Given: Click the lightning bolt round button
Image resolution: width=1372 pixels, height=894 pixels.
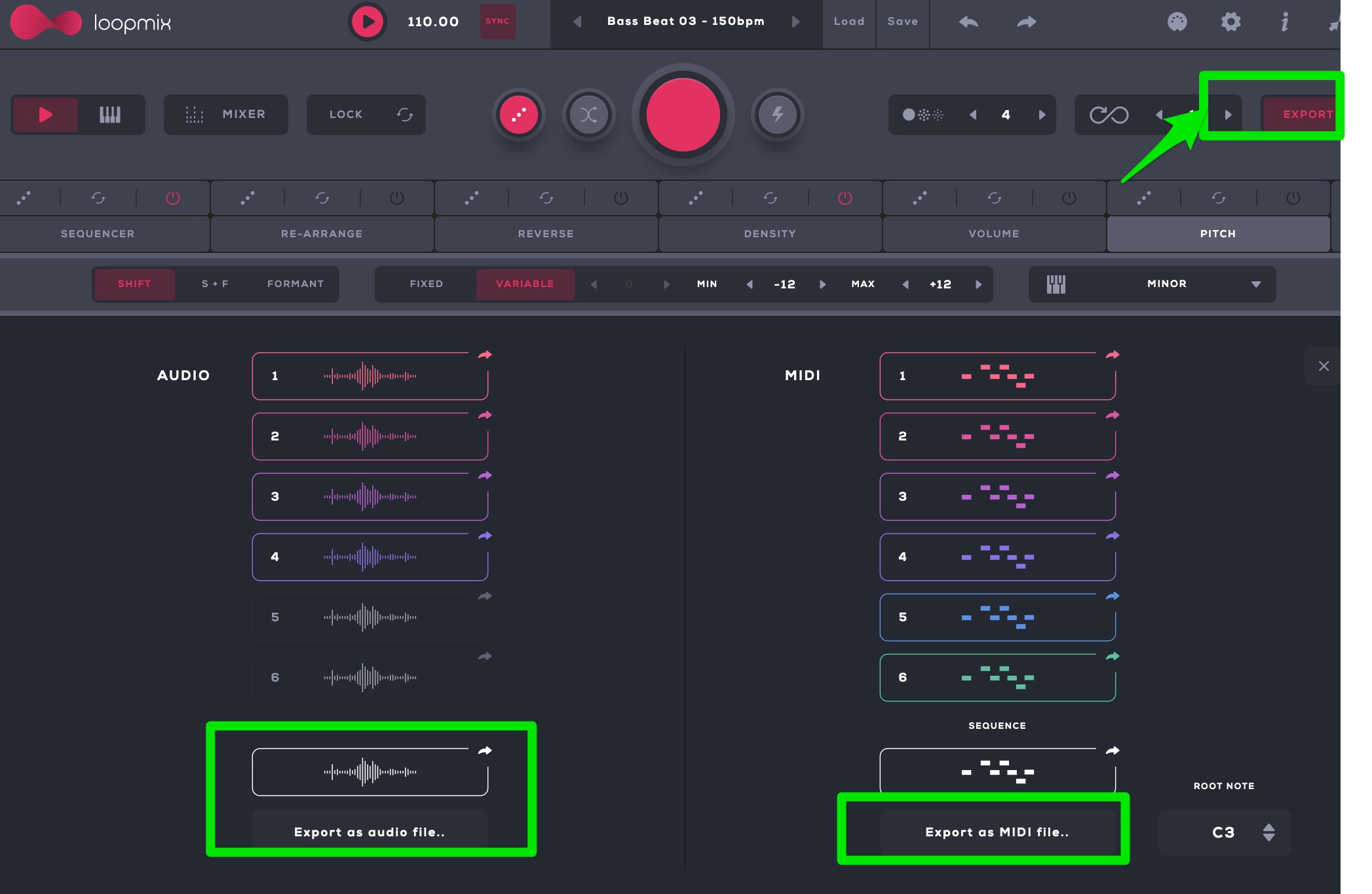Looking at the screenshot, I should [777, 115].
